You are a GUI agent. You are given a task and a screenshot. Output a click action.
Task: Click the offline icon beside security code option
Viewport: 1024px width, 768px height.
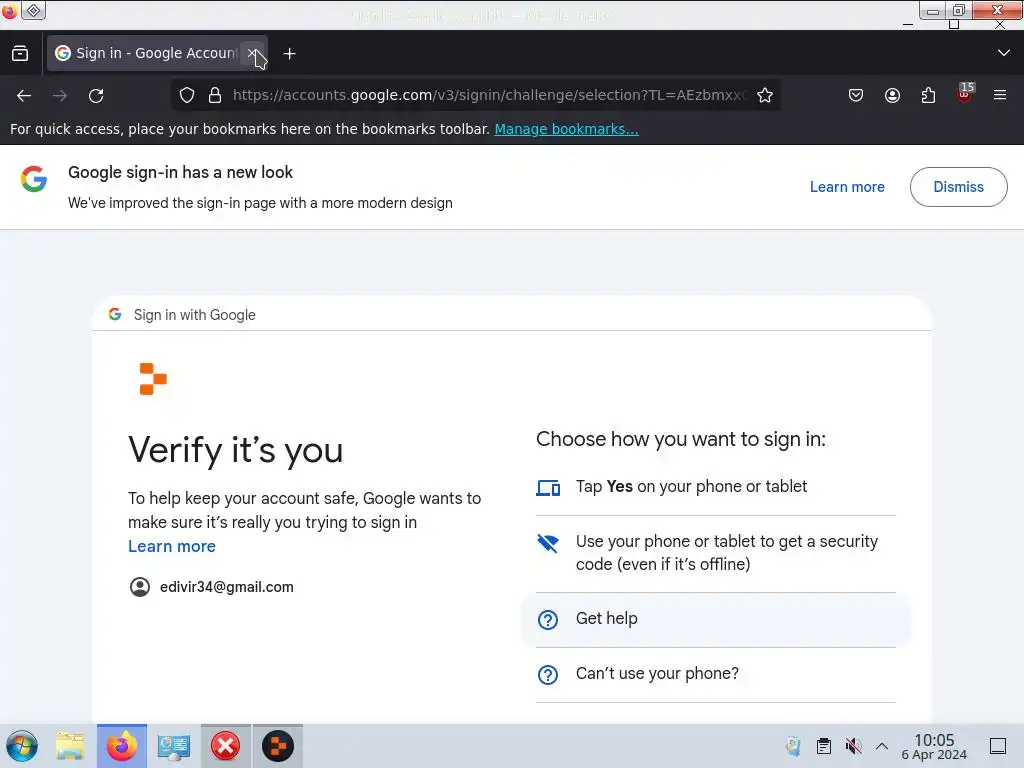tap(548, 543)
